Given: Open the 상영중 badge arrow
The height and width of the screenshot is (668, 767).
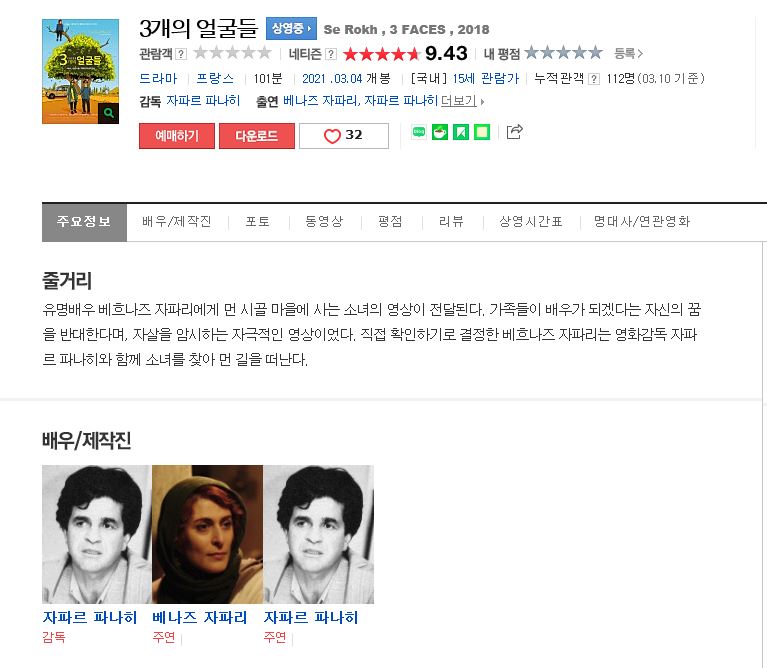Looking at the screenshot, I should click(291, 28).
